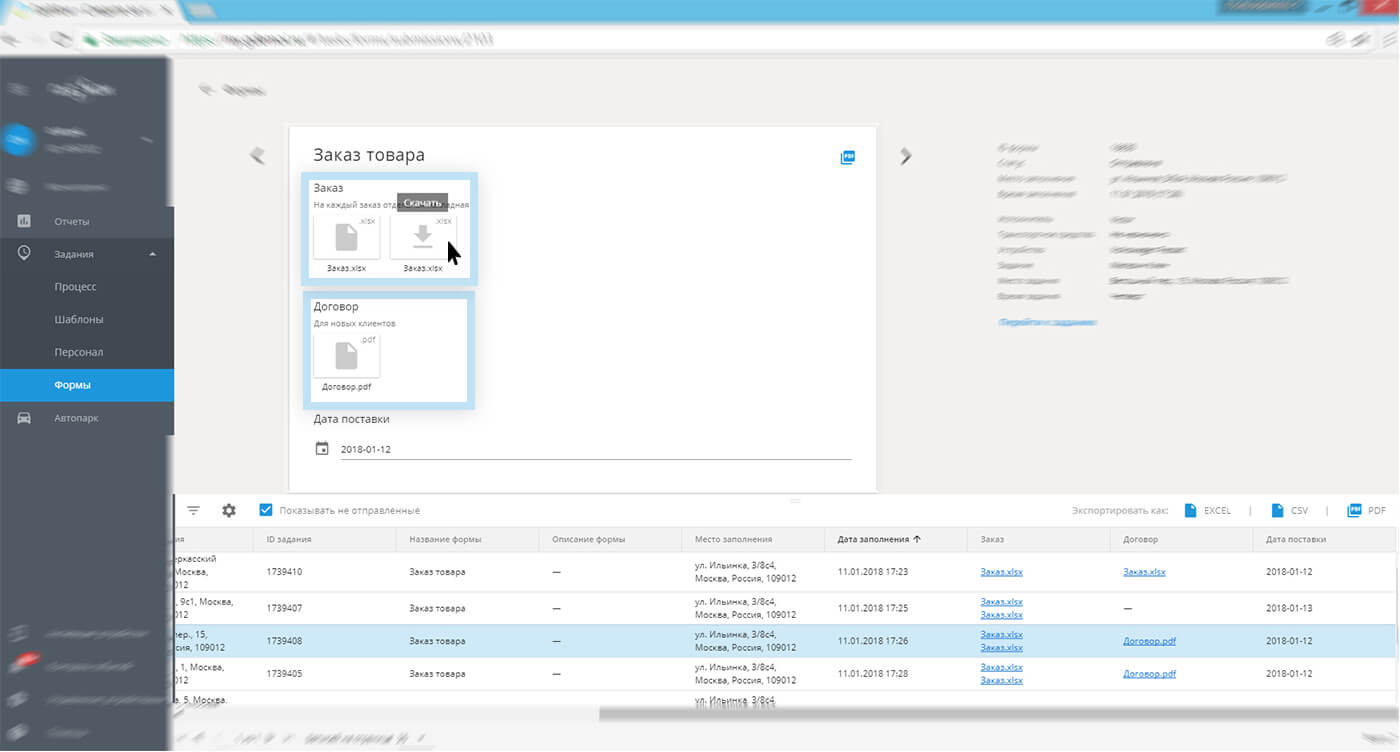Open Договор.pdf link in row 1739408
This screenshot has height=752, width=1400.
click(1149, 641)
